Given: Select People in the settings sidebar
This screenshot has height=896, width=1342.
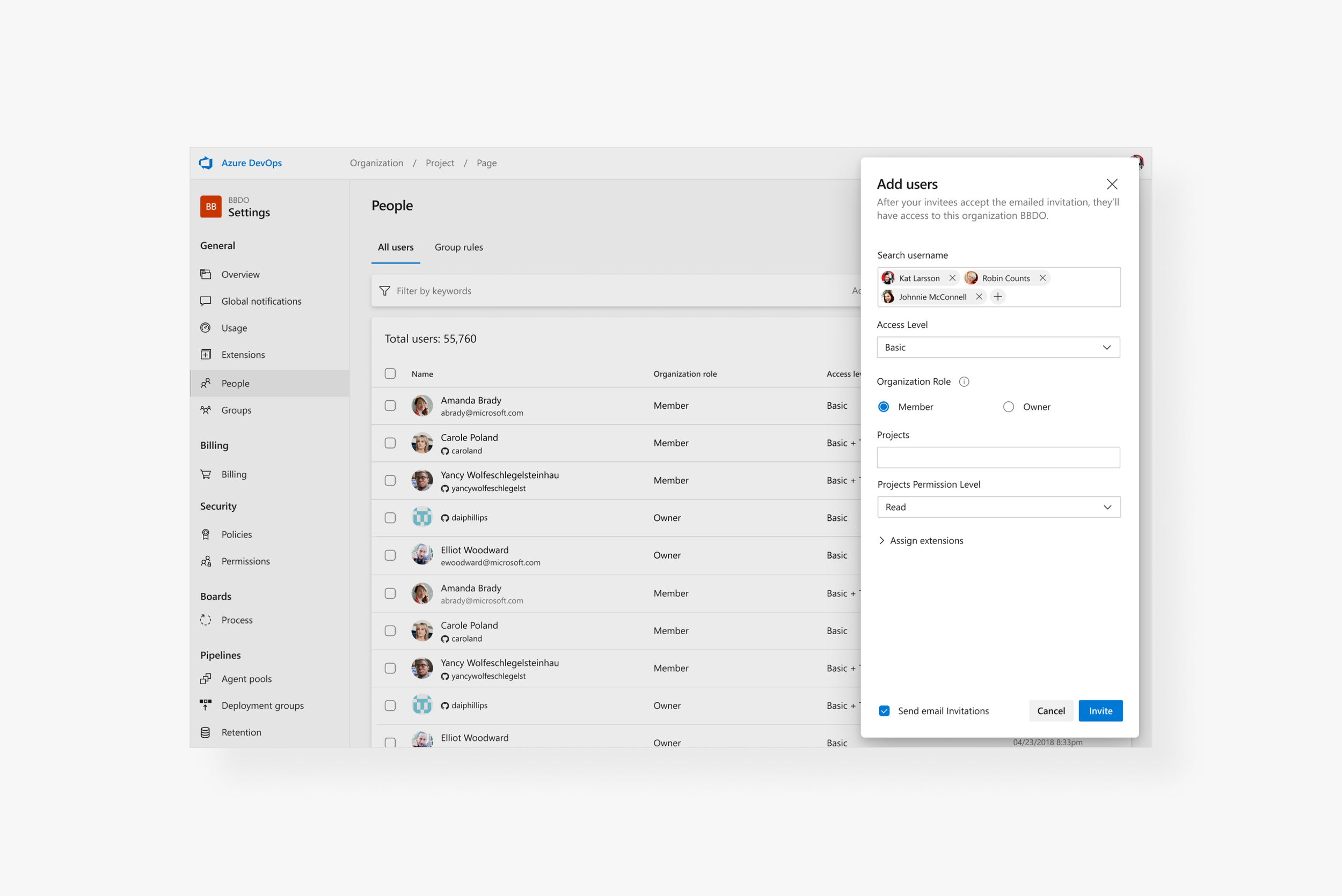Looking at the screenshot, I should [x=270, y=384].
